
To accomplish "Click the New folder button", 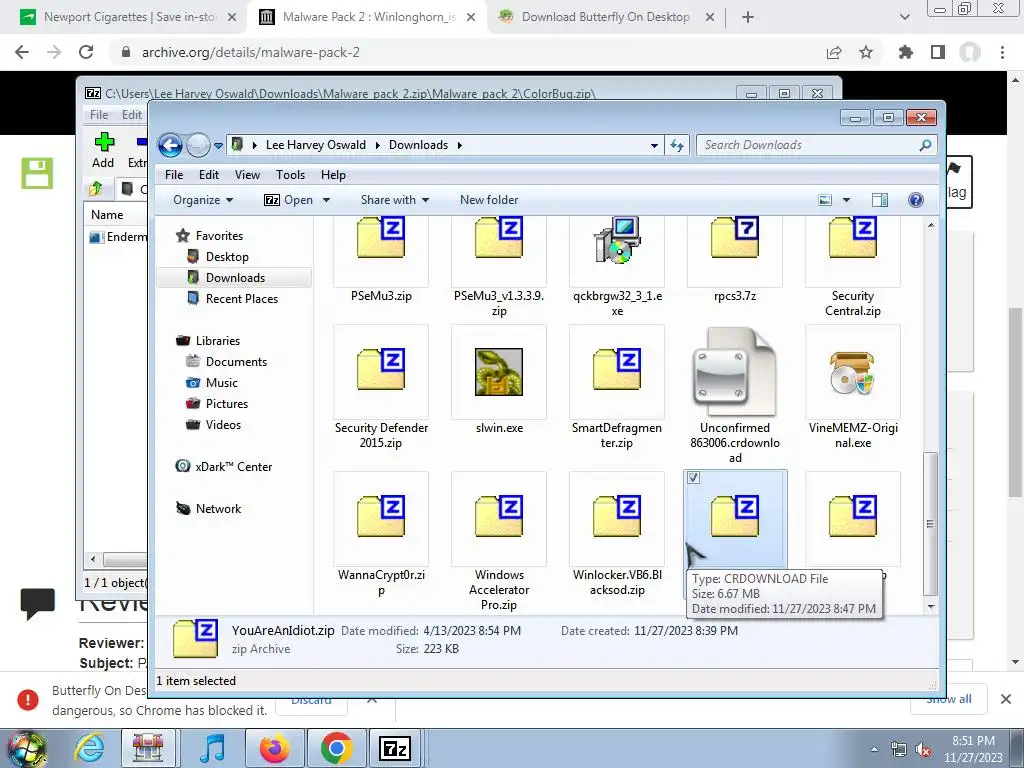I will [489, 200].
